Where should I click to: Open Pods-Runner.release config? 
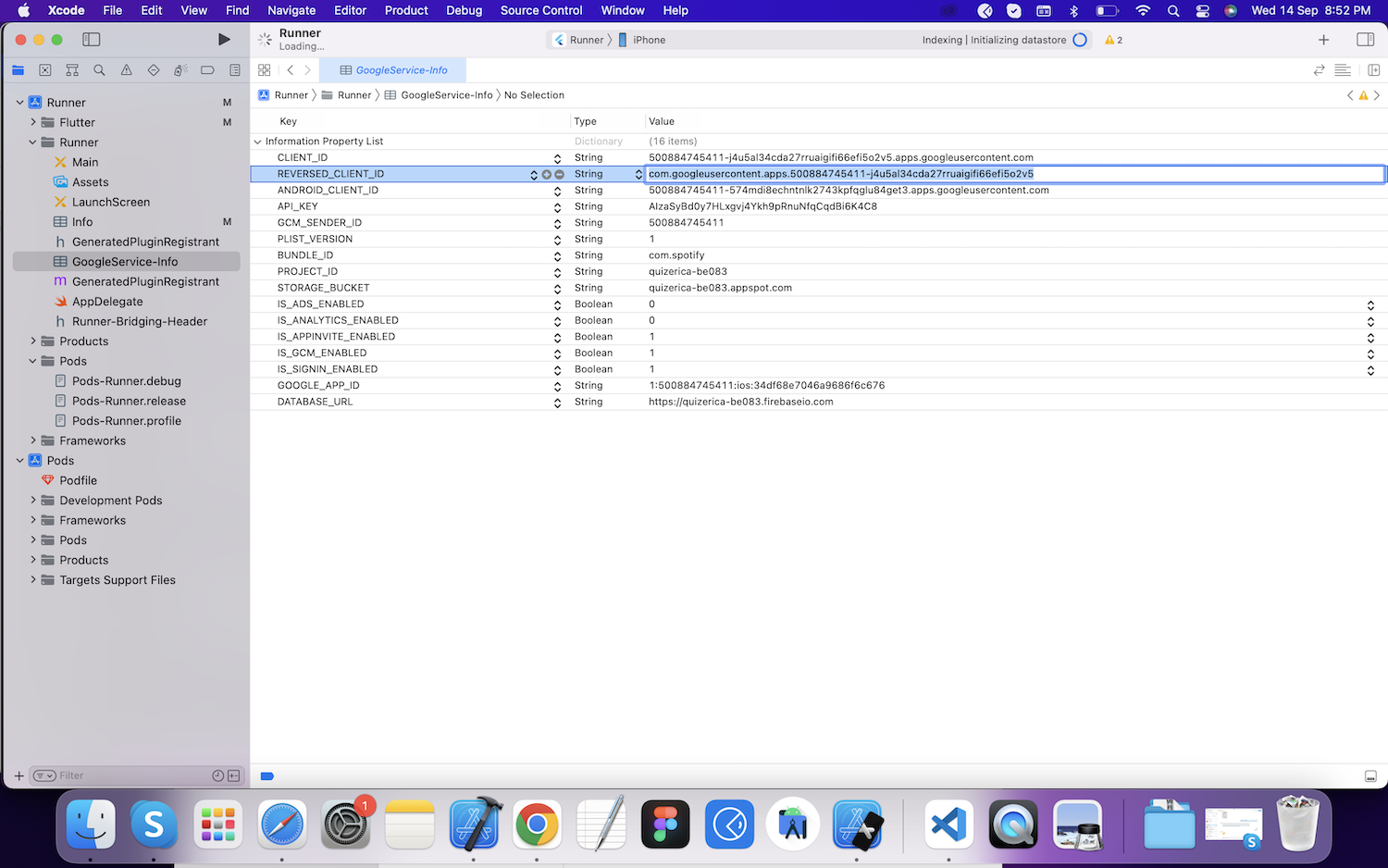(129, 401)
